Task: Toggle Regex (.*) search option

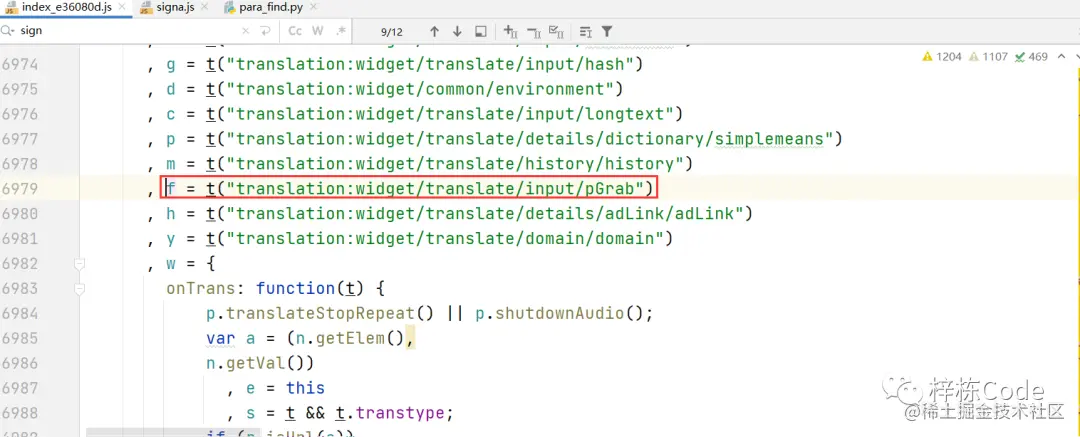Action: point(340,31)
